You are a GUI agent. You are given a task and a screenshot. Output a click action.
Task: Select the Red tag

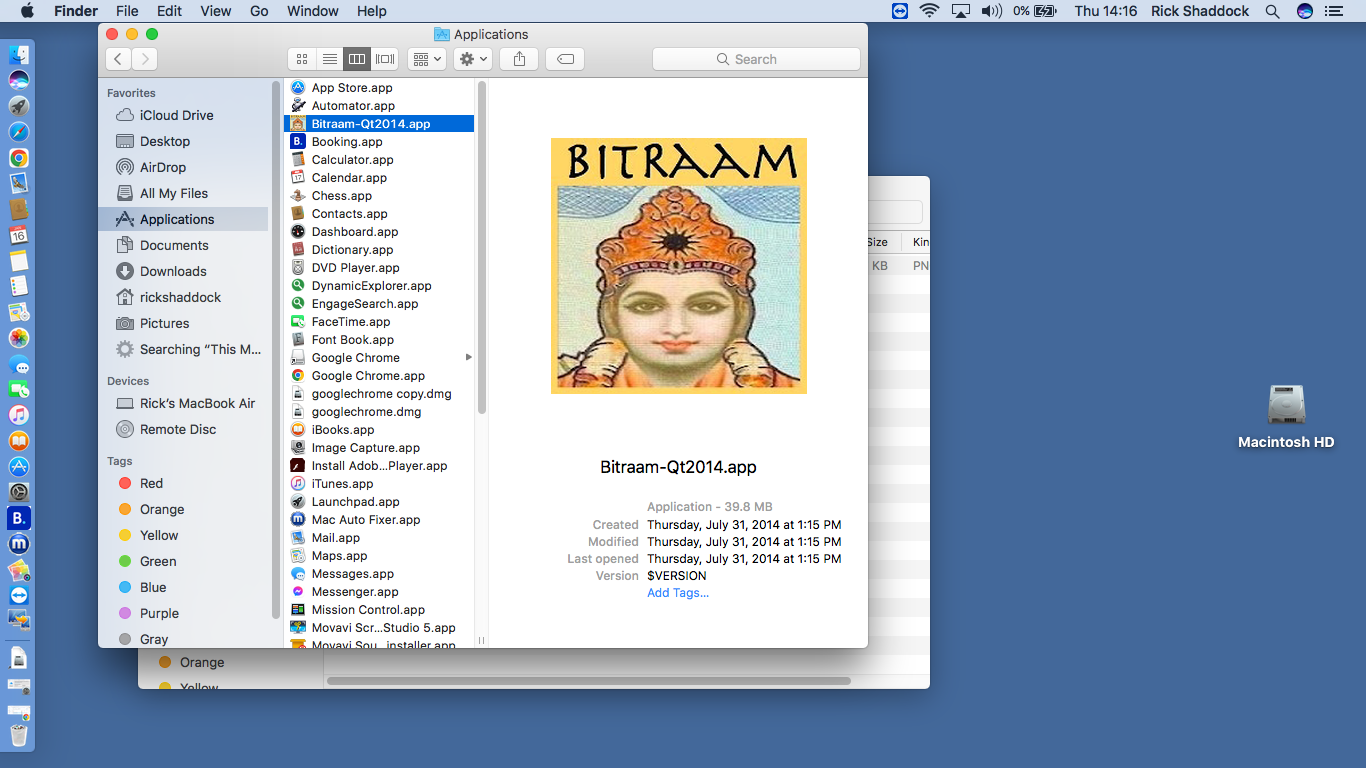coord(151,483)
